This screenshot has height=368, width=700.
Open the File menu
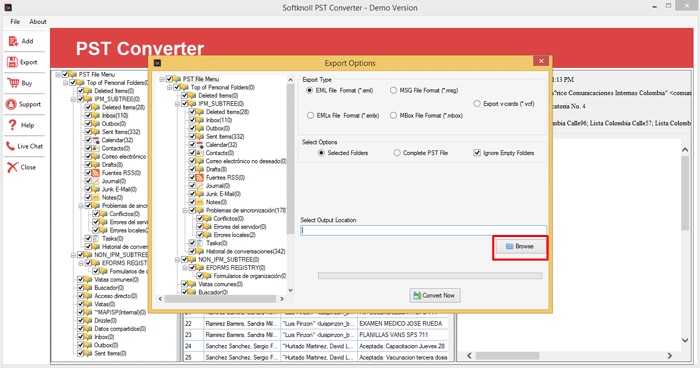[x=15, y=21]
